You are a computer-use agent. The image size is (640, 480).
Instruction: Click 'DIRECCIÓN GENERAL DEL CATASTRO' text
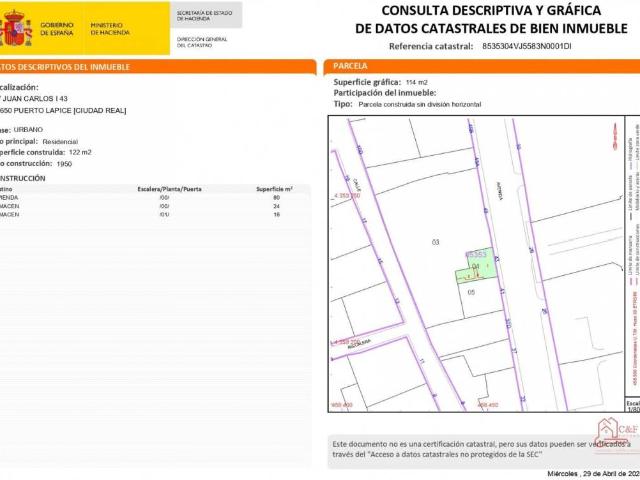[x=202, y=42]
